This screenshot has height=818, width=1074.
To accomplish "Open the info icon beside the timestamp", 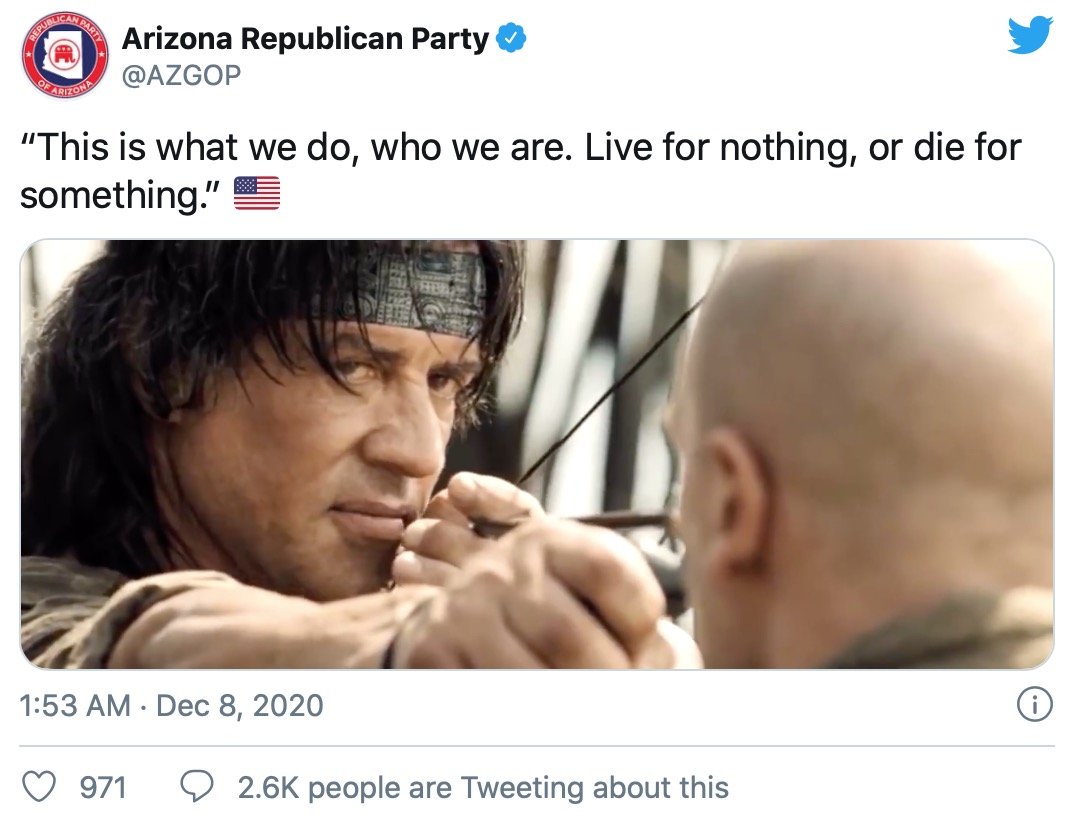I will point(1034,705).
